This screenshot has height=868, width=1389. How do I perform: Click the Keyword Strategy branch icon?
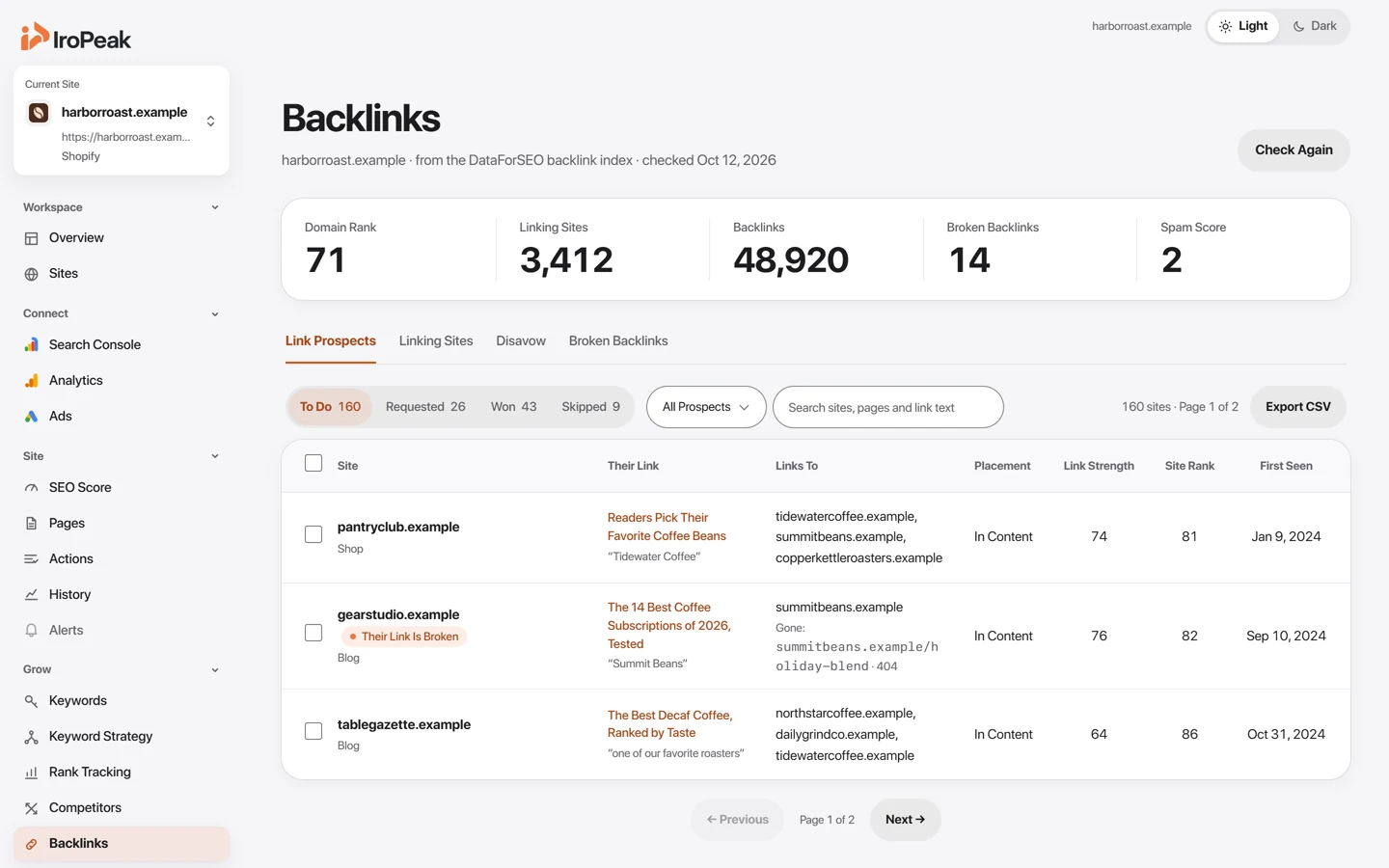tap(31, 737)
